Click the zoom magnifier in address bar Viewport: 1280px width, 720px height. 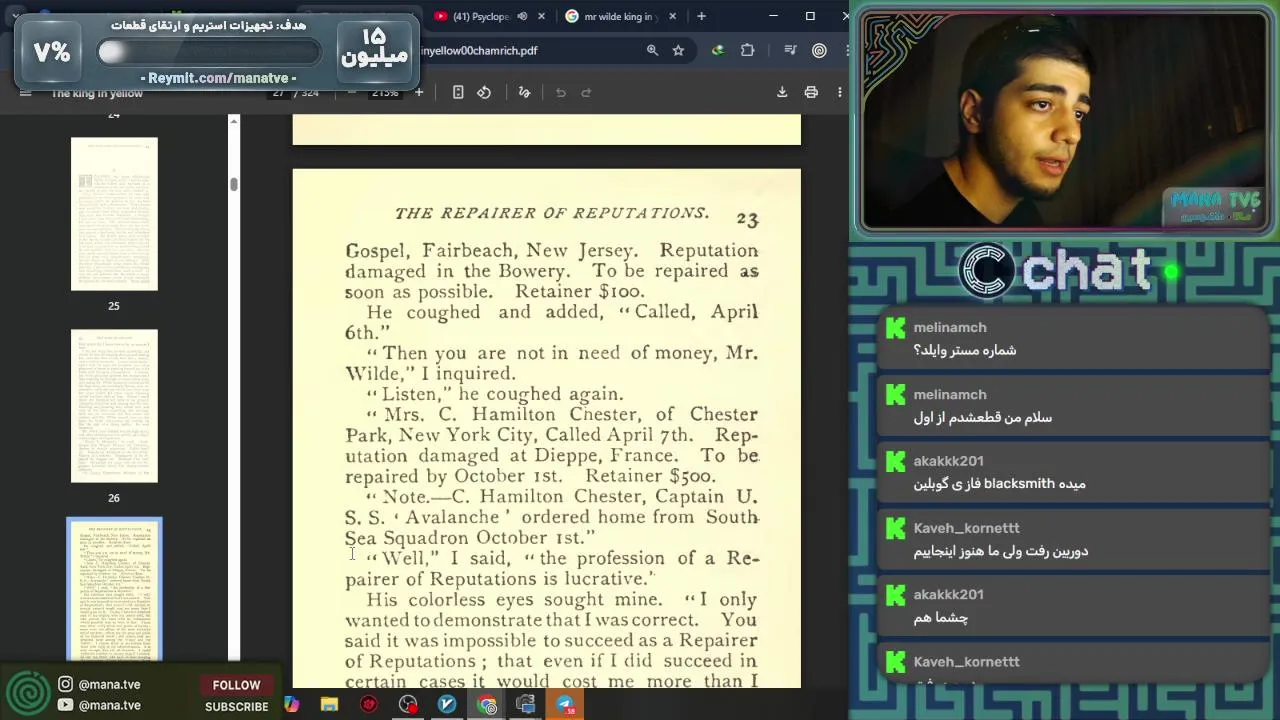[x=652, y=50]
